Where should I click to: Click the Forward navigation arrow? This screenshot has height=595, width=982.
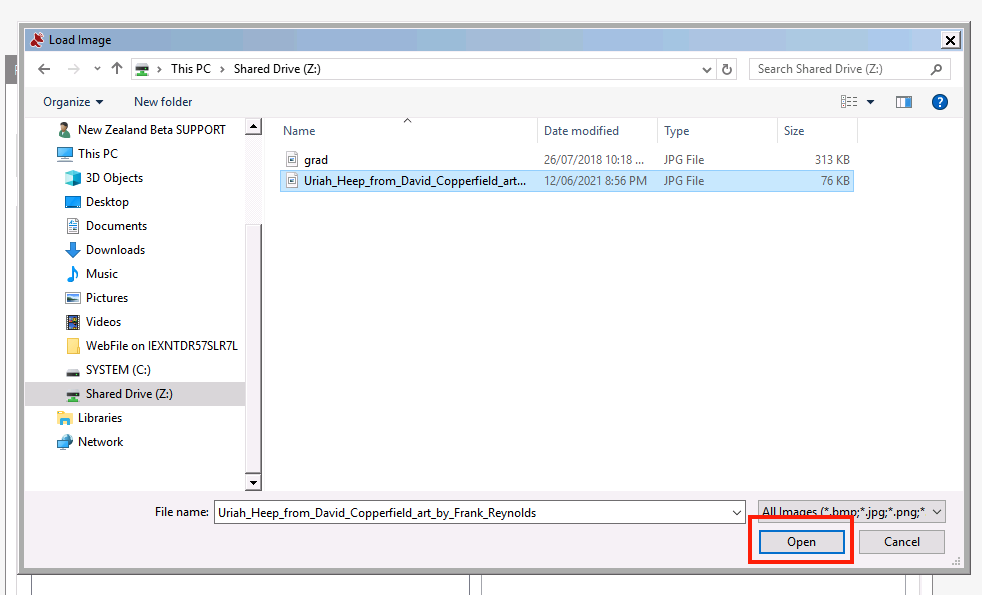pyautogui.click(x=73, y=69)
